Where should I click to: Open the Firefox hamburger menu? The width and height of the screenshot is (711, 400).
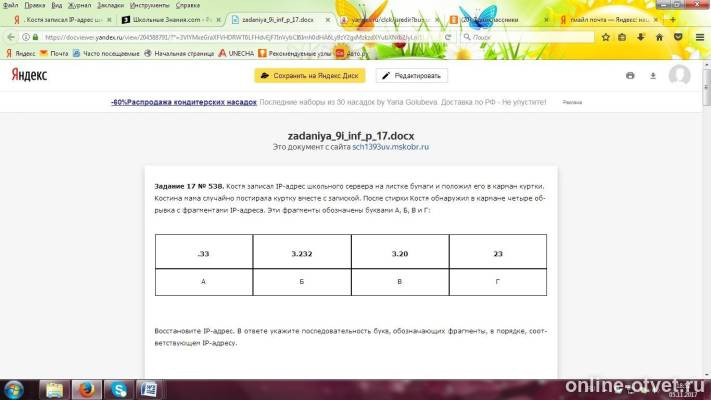tap(700, 37)
